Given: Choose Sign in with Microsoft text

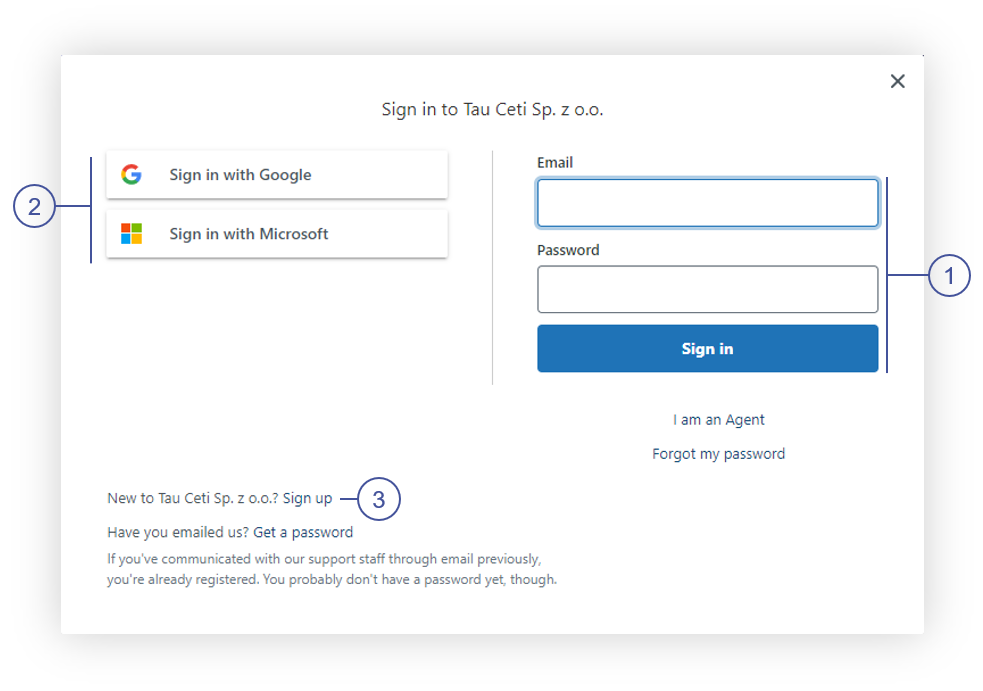Looking at the screenshot, I should click(x=248, y=234).
